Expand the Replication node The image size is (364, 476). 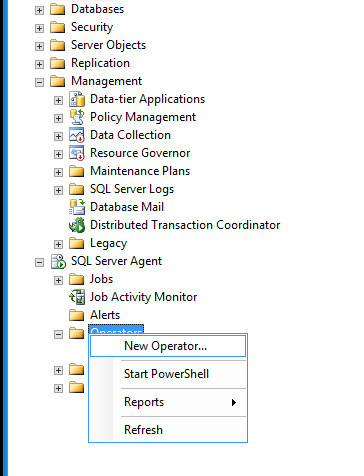click(x=39, y=64)
